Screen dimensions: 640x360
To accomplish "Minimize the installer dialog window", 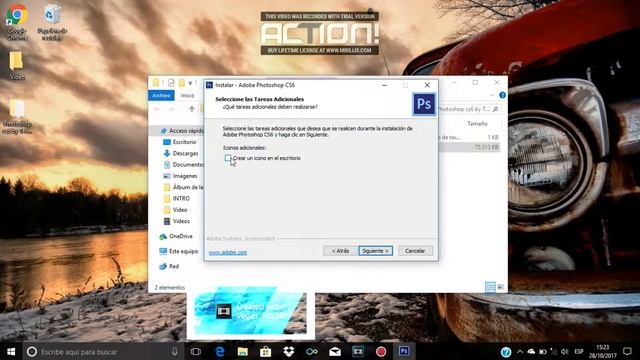I will pyautogui.click(x=384, y=85).
